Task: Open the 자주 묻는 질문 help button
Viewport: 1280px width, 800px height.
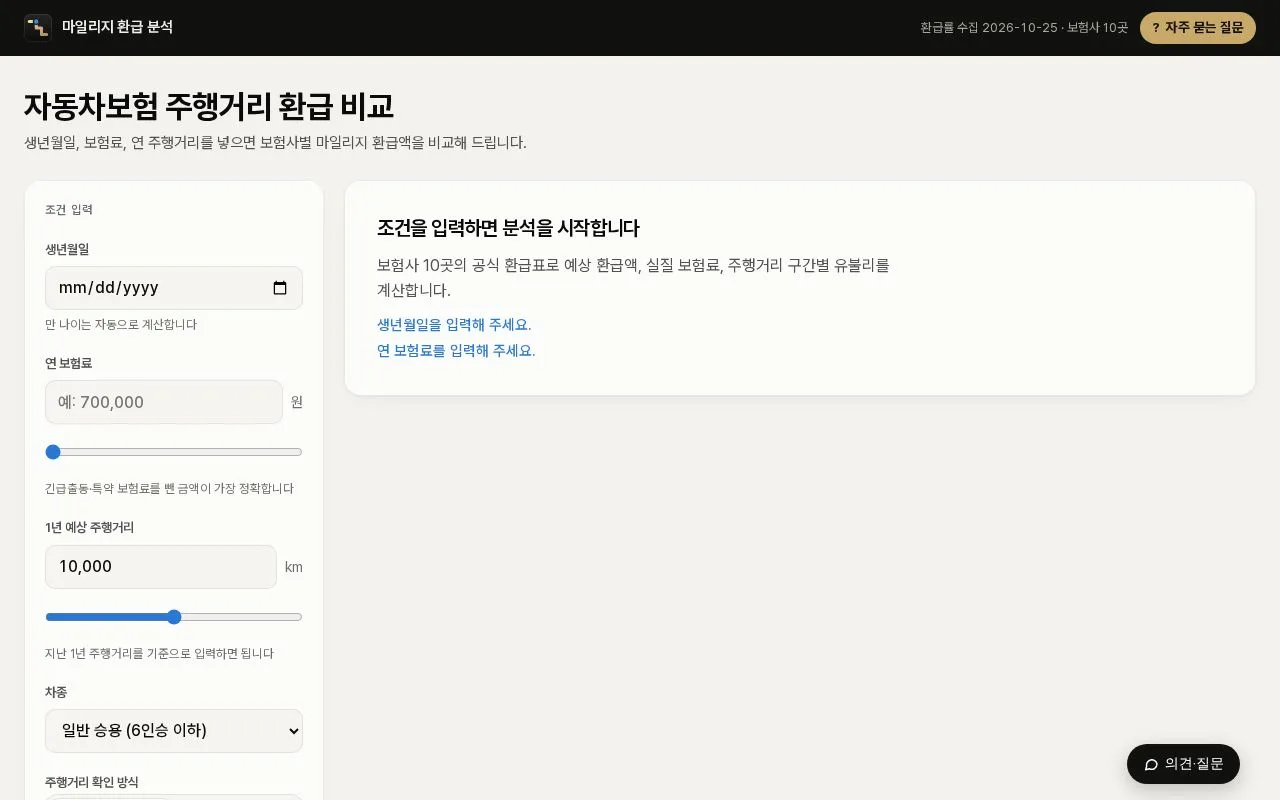Action: point(1198,28)
